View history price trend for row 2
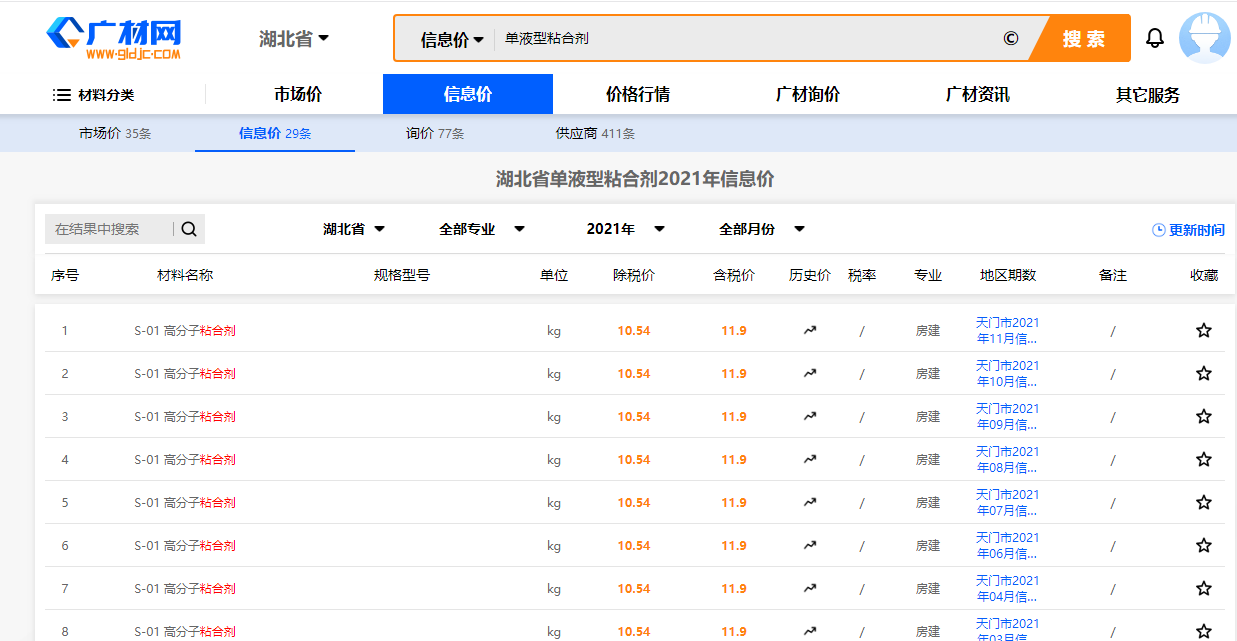The width and height of the screenshot is (1237, 641). (x=810, y=373)
